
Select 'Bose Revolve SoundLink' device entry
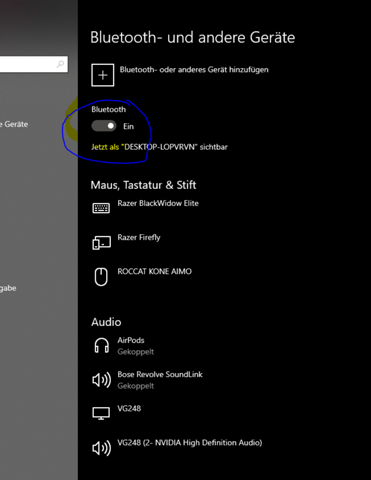point(160,374)
